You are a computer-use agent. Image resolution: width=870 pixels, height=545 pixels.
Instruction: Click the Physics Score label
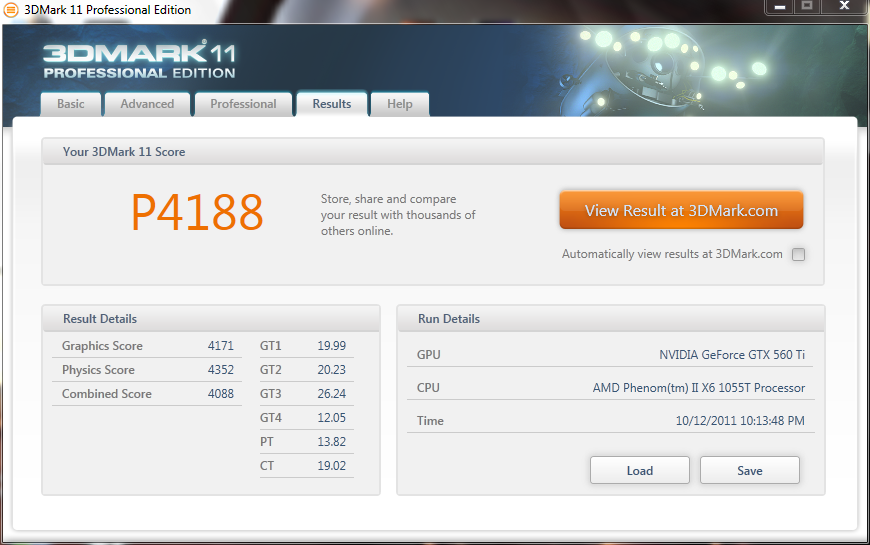[98, 370]
